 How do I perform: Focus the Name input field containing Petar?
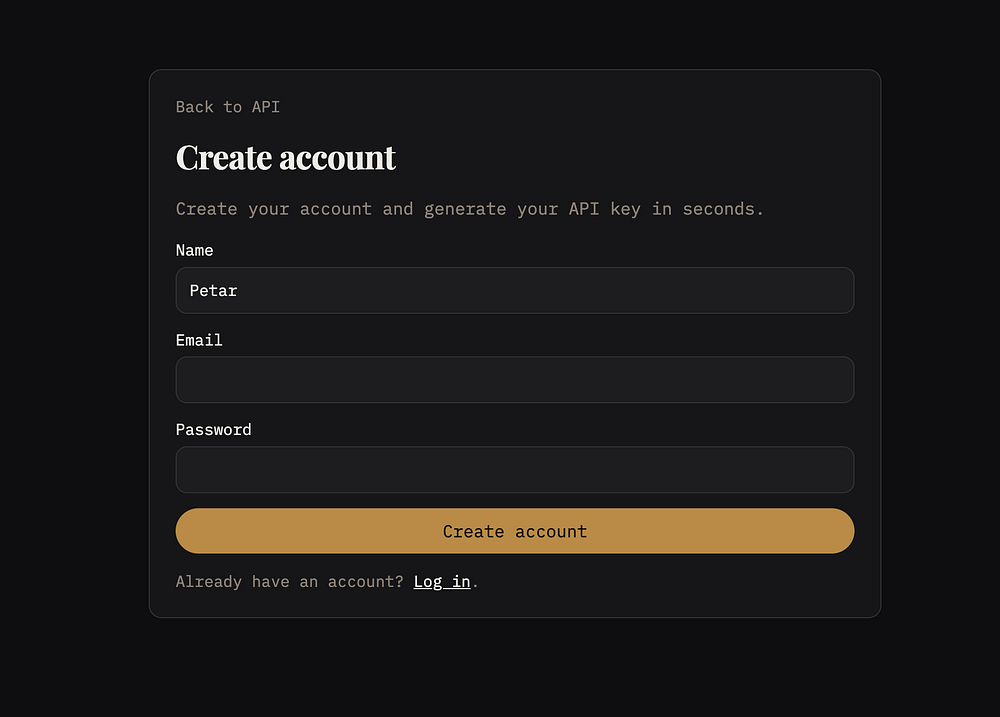click(514, 291)
